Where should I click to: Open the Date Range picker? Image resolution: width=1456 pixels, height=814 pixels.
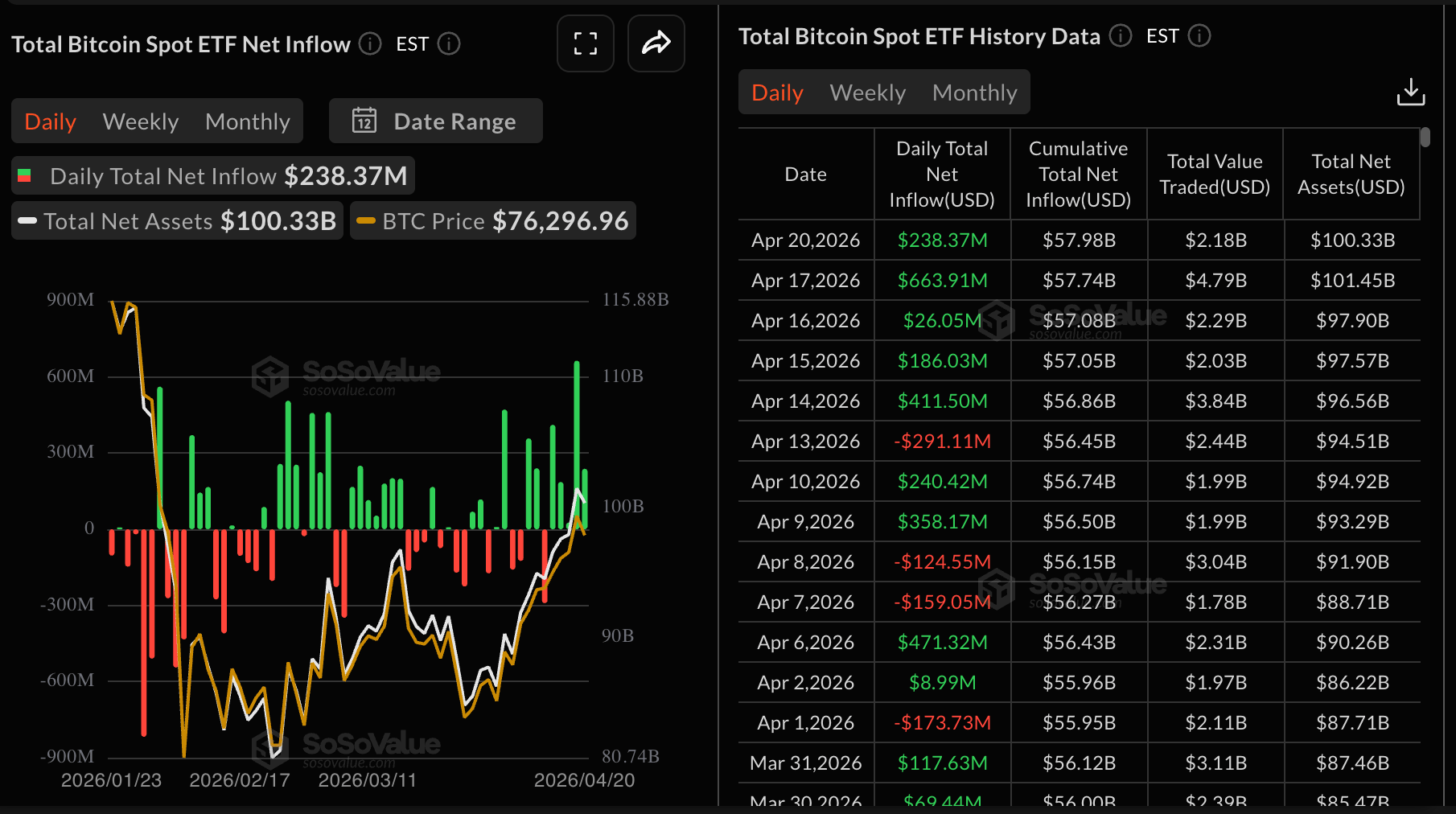[x=436, y=121]
